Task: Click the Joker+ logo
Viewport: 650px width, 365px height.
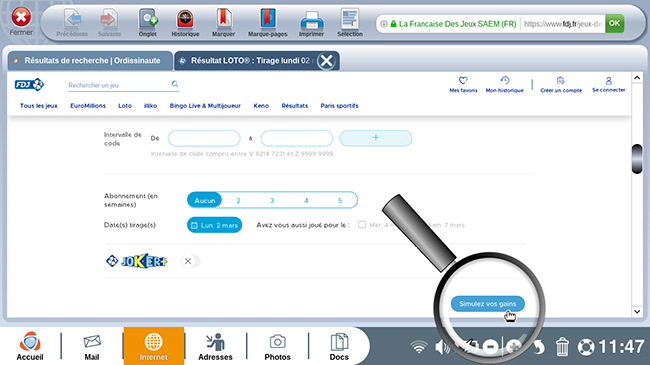Action: pos(137,261)
